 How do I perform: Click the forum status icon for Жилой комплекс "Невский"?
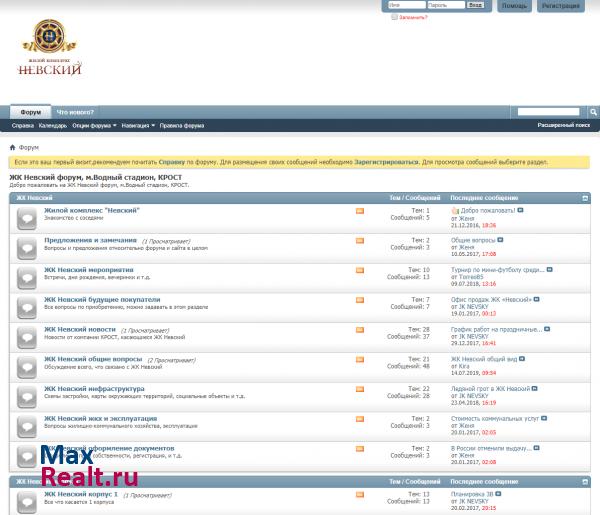[27, 218]
